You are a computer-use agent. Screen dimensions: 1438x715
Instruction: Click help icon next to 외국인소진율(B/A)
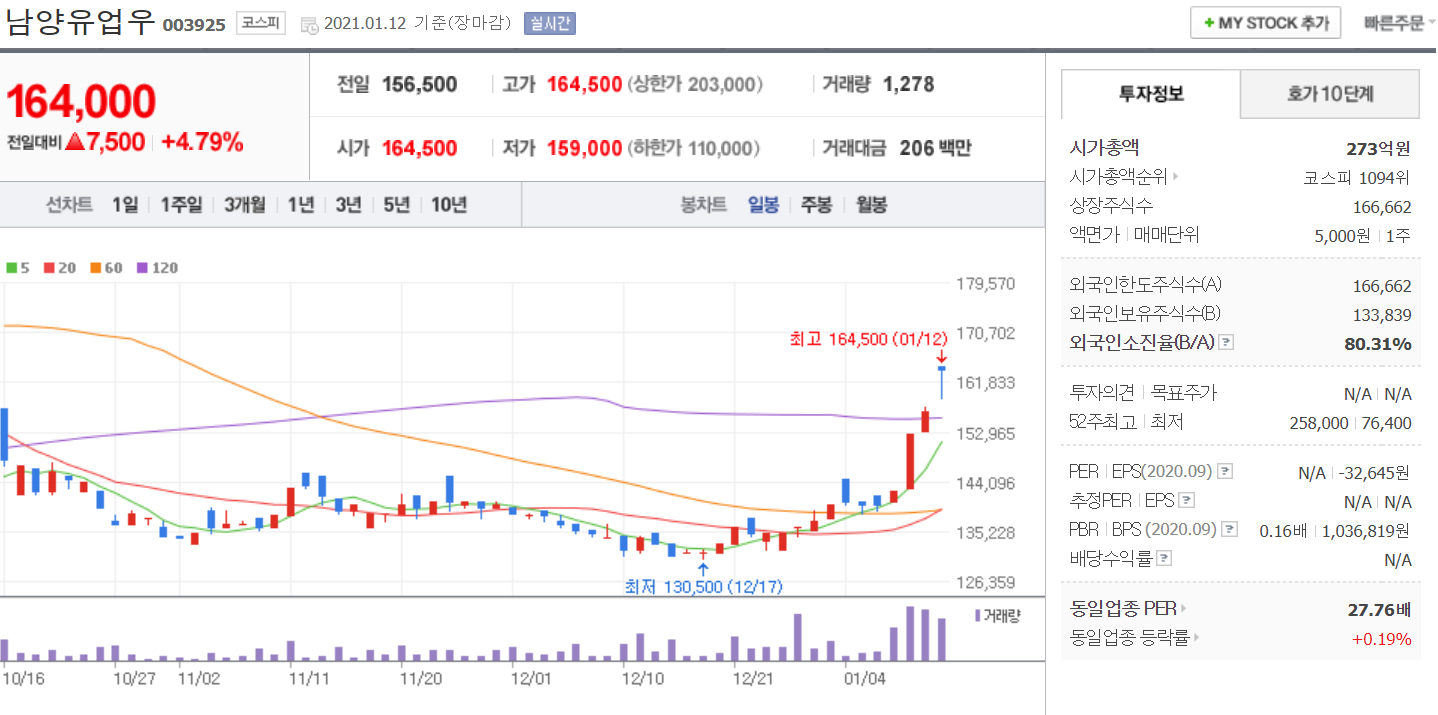(x=1227, y=343)
